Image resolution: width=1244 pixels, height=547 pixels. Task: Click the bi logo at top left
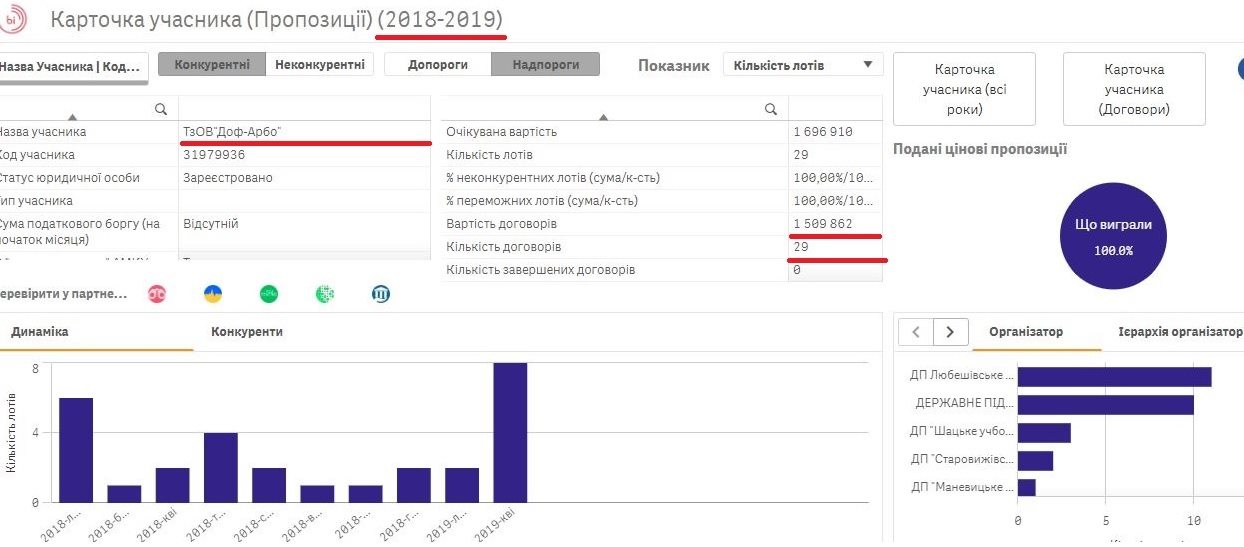tap(14, 20)
